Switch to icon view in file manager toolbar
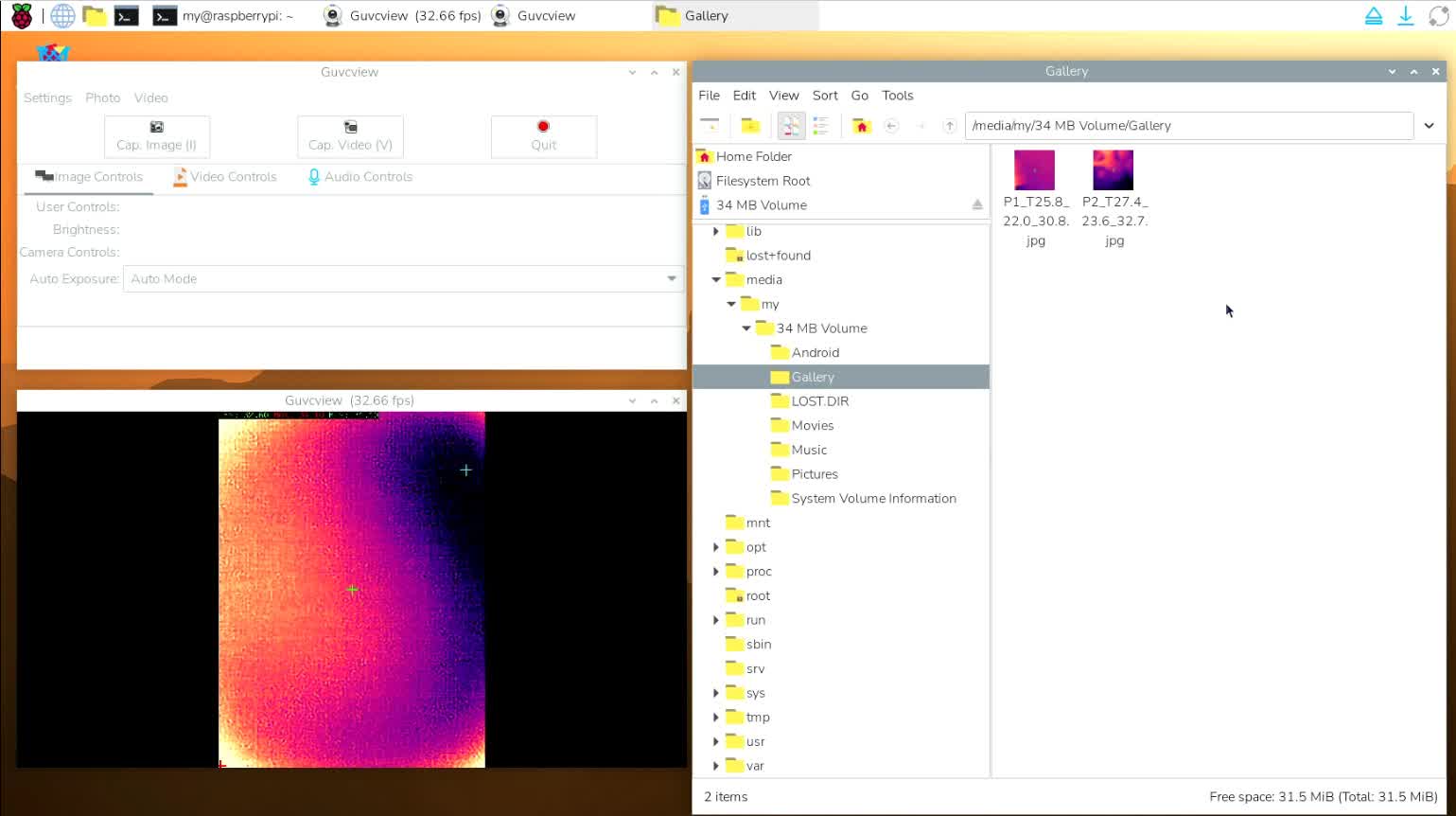Viewport: 1456px width, 816px height. (790, 126)
